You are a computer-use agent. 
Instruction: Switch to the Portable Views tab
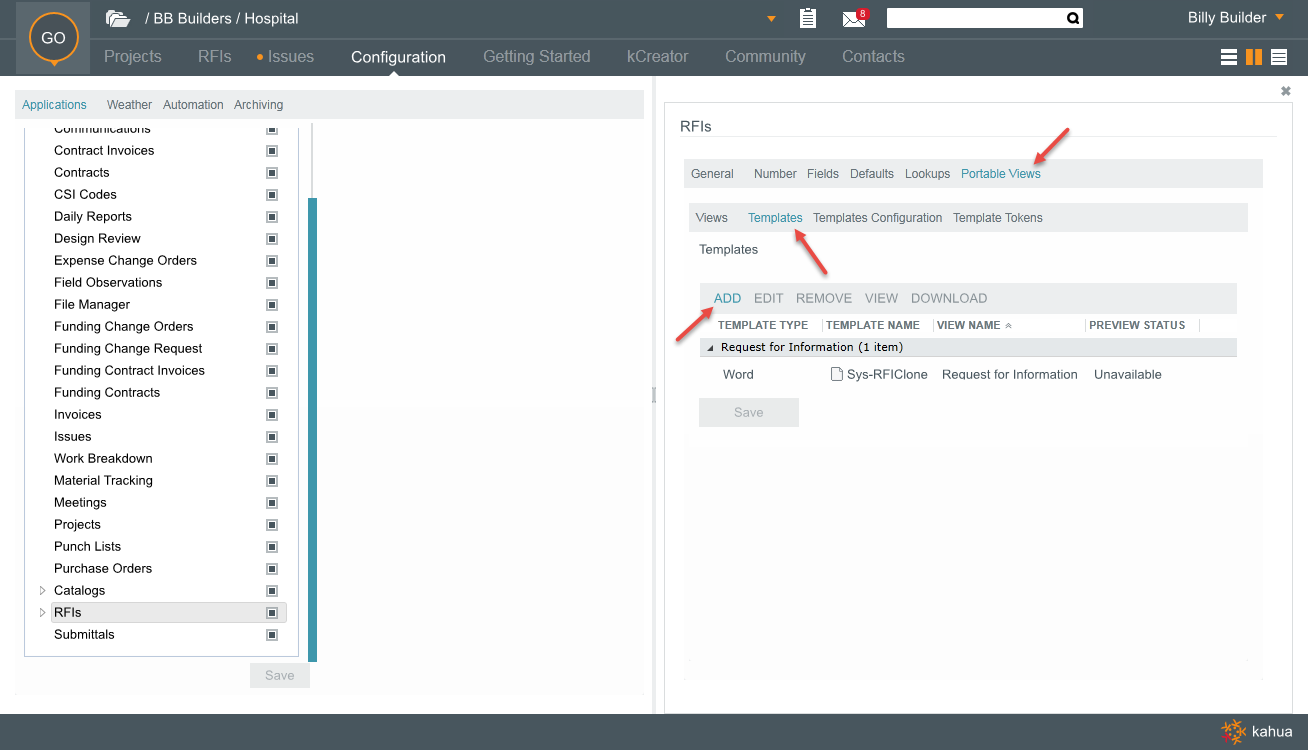click(1000, 174)
